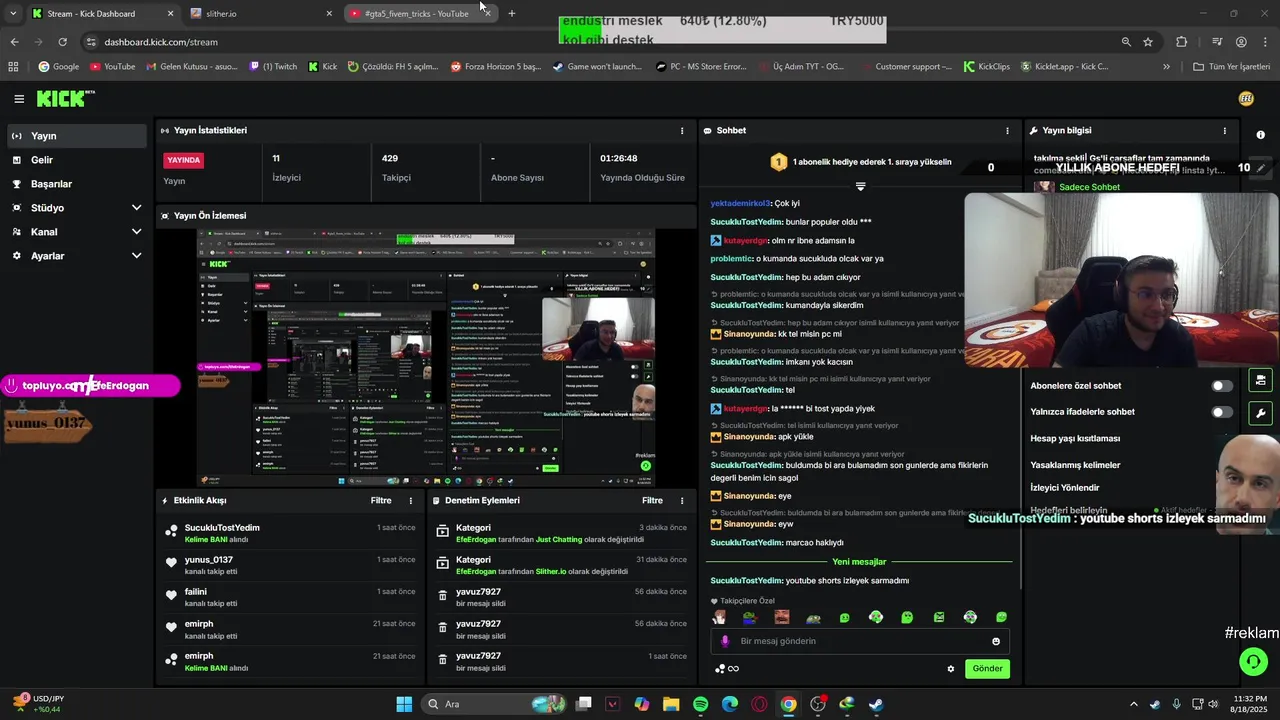1280x720 pixels.
Task: Open Etkinlik Akışı three-dot menu
Action: tap(410, 501)
